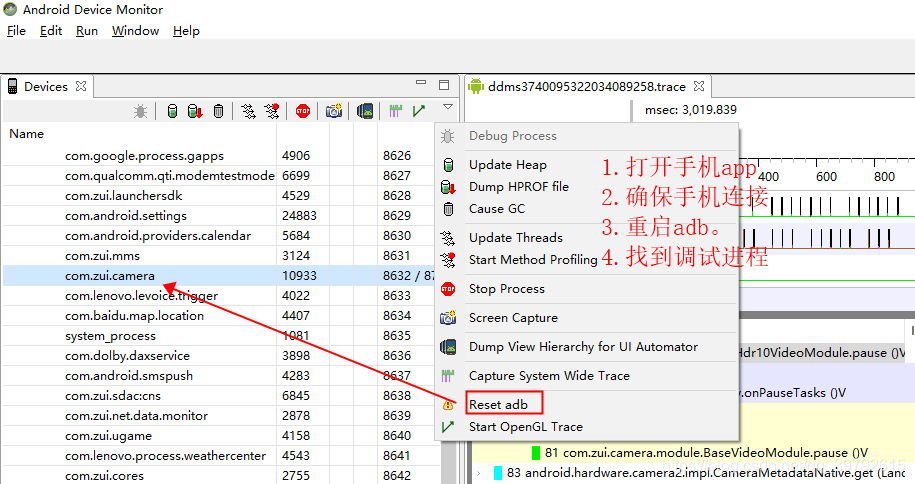Screen dimensions: 915x484
Task: Choose Screen Capture from the menu
Action: [x=513, y=318]
